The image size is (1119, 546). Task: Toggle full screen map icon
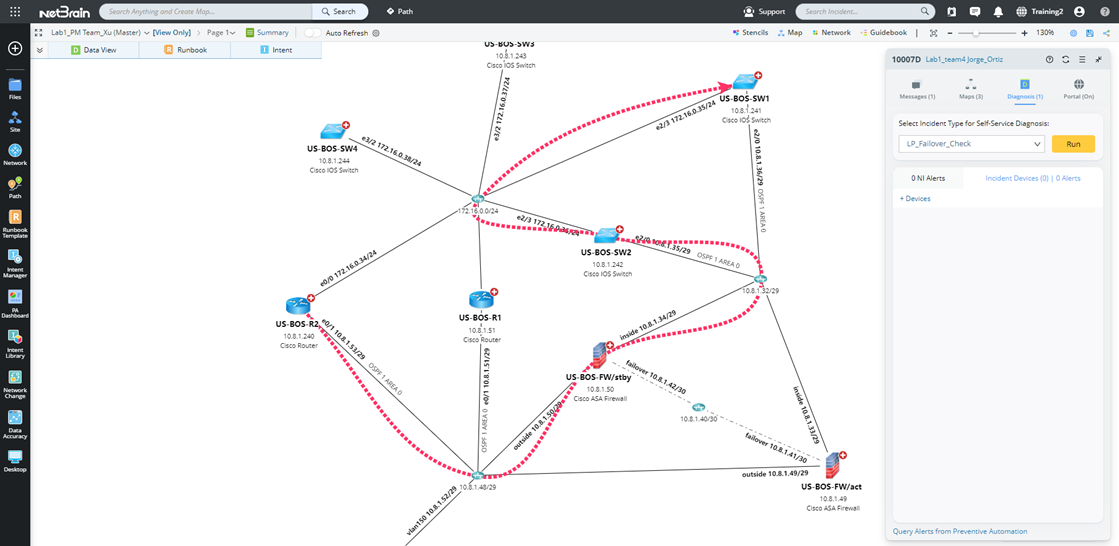tap(38, 33)
